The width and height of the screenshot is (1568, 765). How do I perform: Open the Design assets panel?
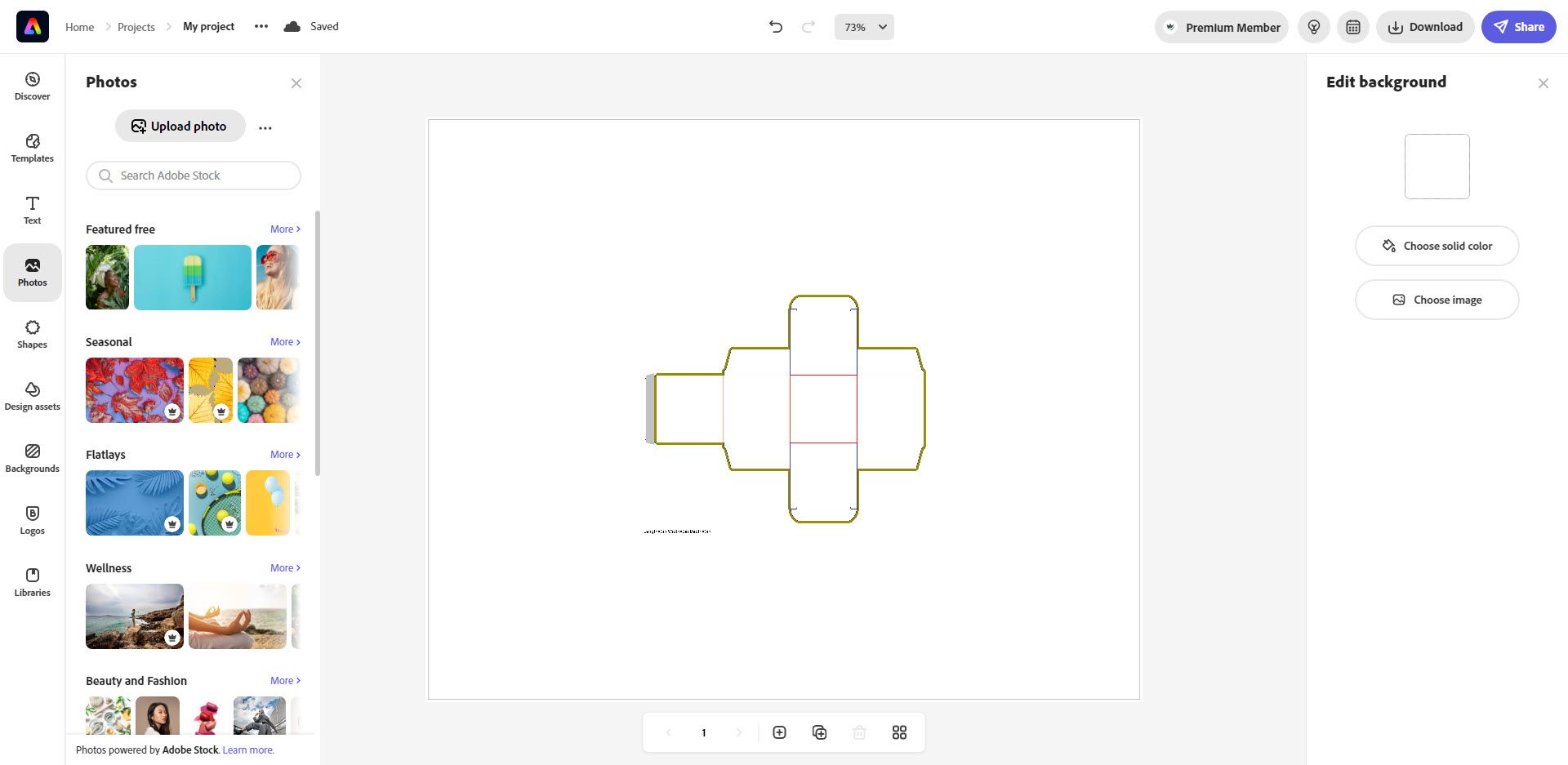click(x=32, y=395)
